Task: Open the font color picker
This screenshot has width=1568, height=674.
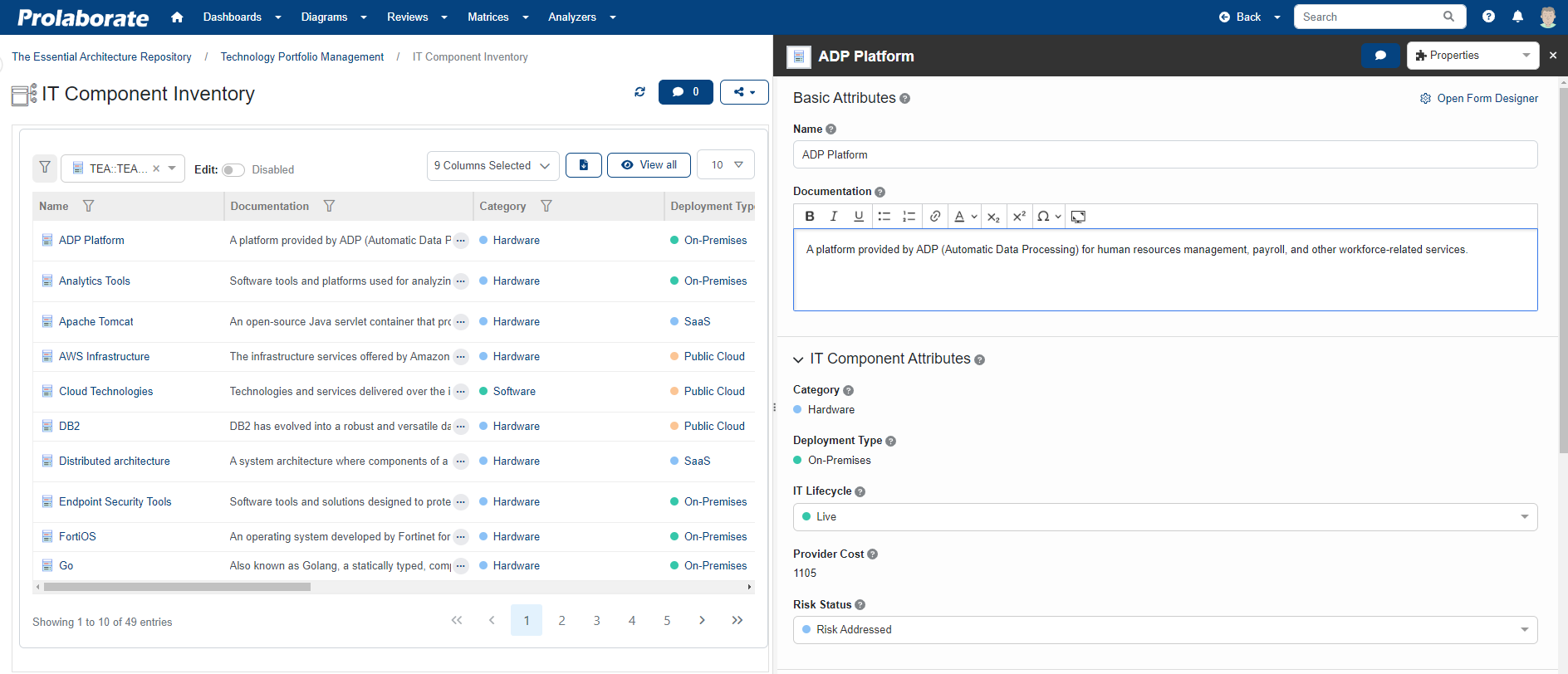Action: [965, 216]
